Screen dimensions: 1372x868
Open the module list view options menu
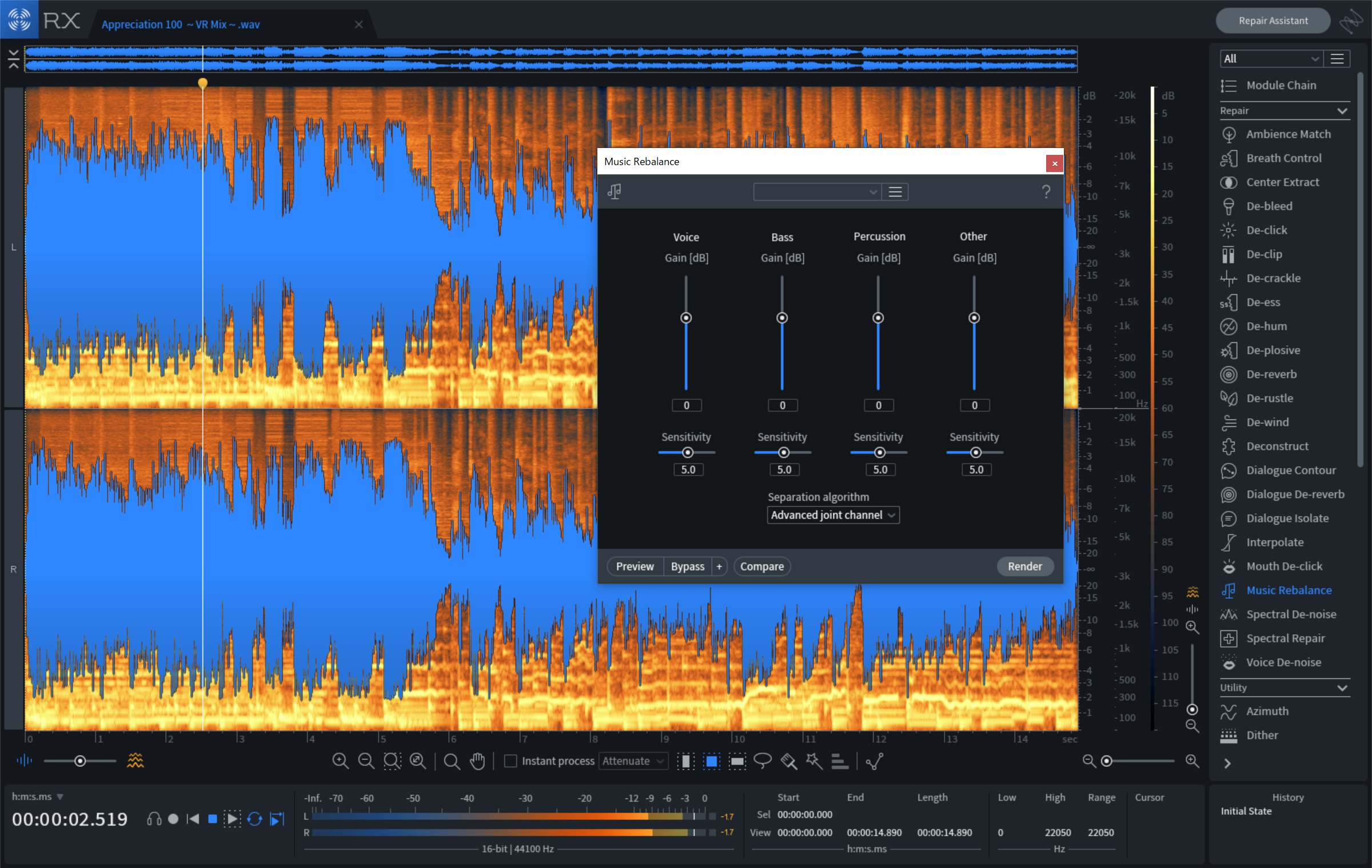click(x=1337, y=59)
